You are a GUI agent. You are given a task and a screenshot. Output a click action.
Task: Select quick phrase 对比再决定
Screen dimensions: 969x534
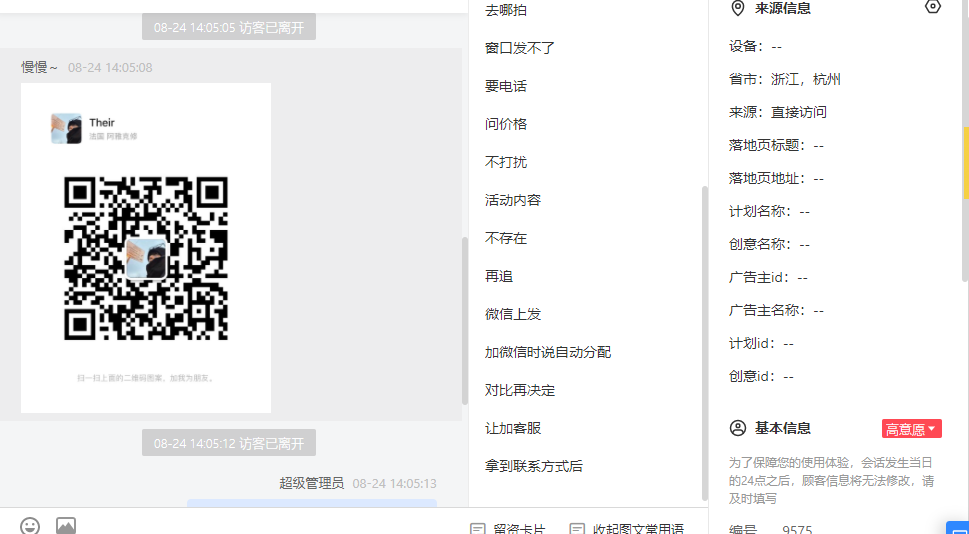tap(520, 390)
